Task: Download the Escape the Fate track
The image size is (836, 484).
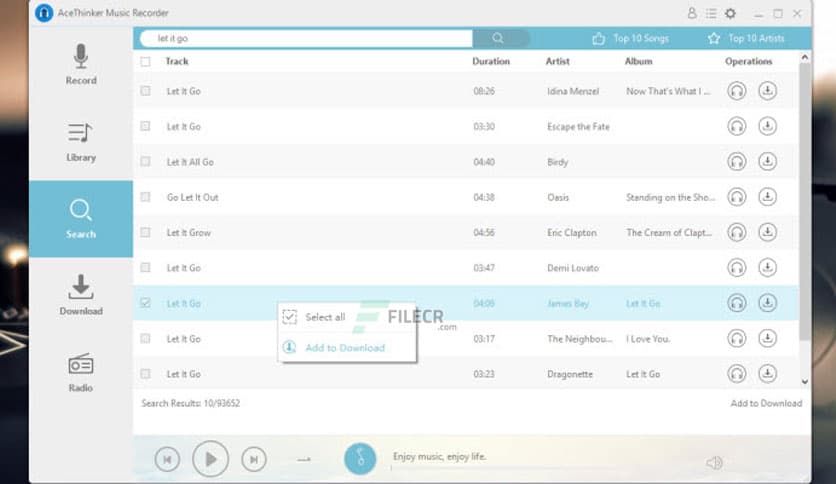Action: [x=767, y=126]
